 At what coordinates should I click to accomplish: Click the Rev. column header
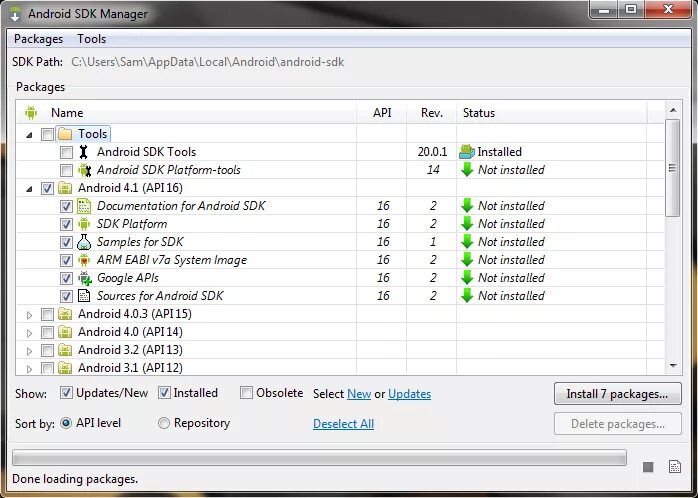point(431,113)
